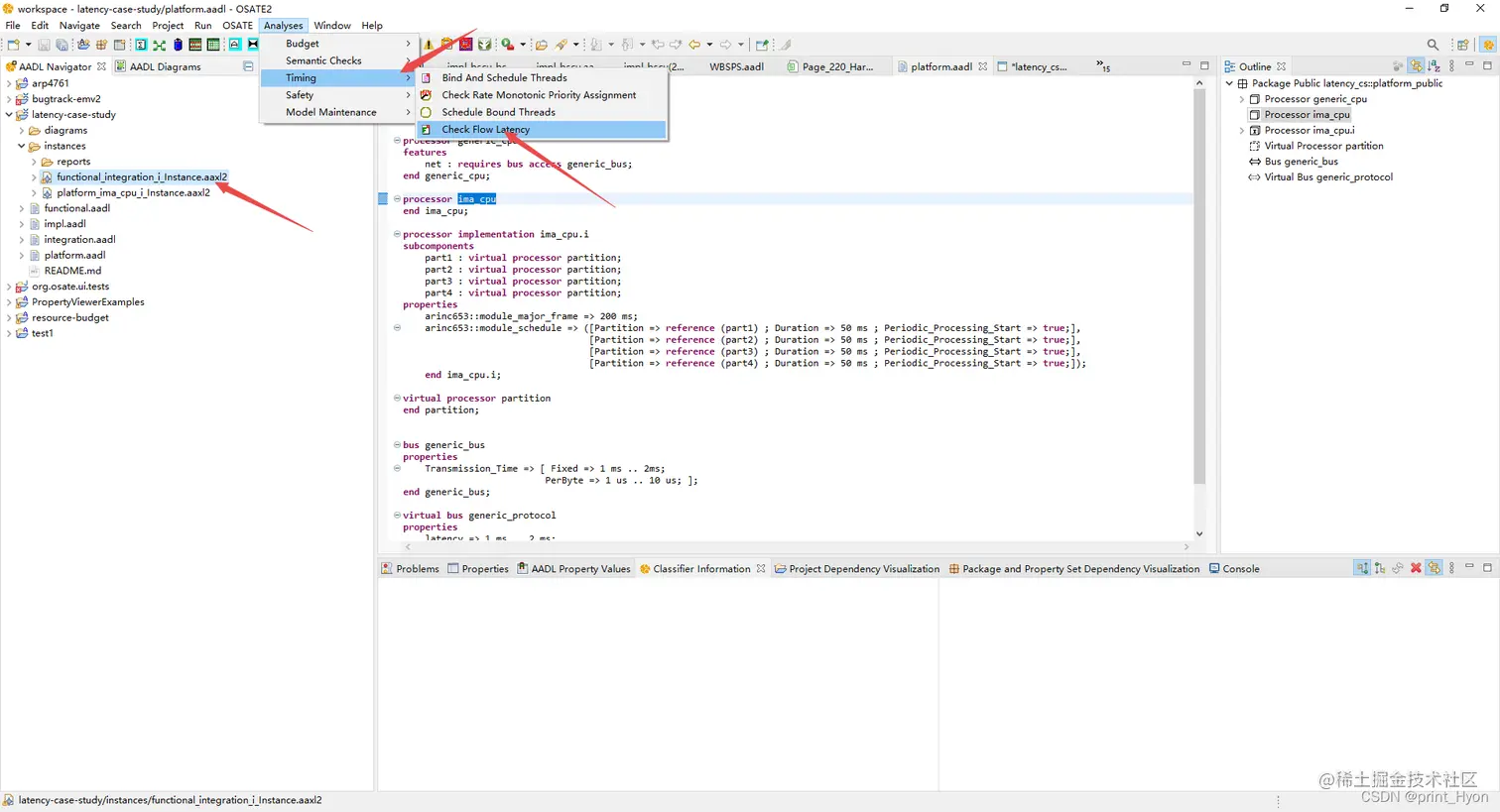Screen dimensions: 1500x812
Task: Expand Processor ima_cpu.i in Outline
Action: coord(1242,130)
